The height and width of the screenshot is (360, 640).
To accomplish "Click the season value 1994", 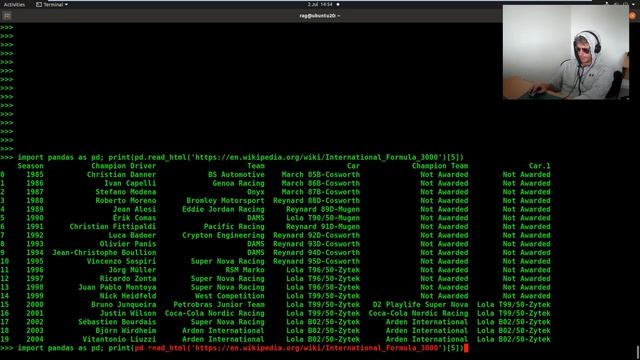I will coord(35,253).
